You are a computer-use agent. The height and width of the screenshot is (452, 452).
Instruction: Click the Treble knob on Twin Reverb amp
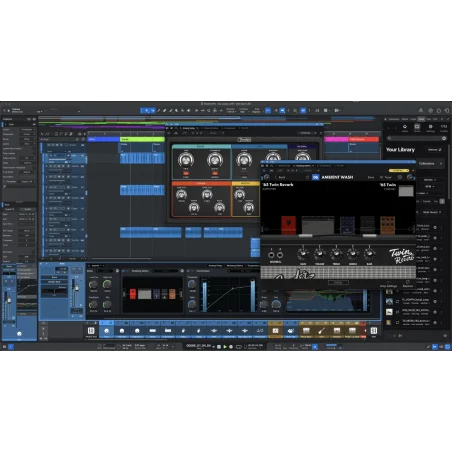pyautogui.click(x=336, y=253)
